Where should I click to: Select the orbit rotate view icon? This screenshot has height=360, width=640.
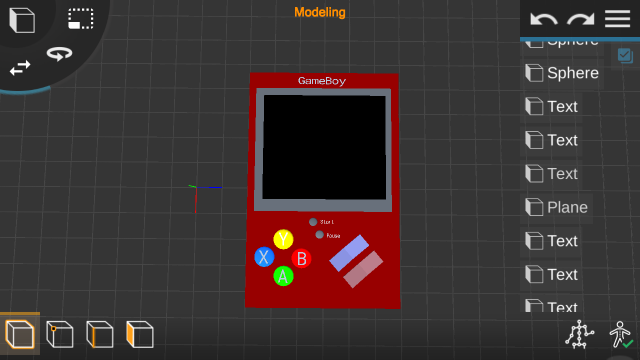pyautogui.click(x=59, y=54)
